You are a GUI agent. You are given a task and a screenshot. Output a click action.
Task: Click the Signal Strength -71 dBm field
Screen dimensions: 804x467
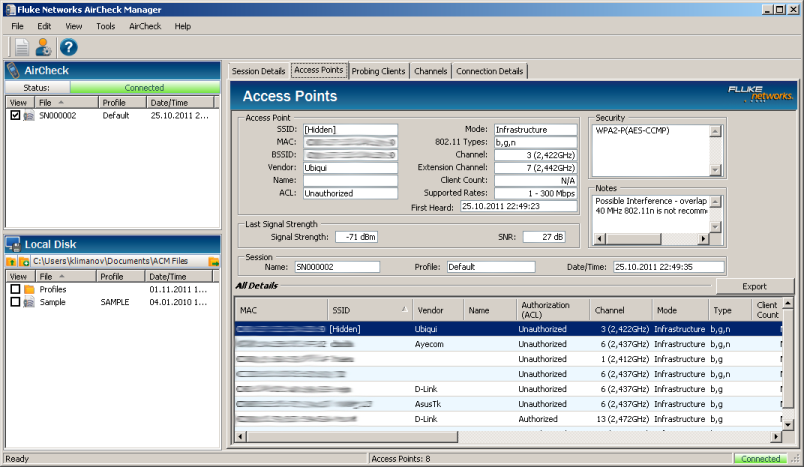(356, 237)
